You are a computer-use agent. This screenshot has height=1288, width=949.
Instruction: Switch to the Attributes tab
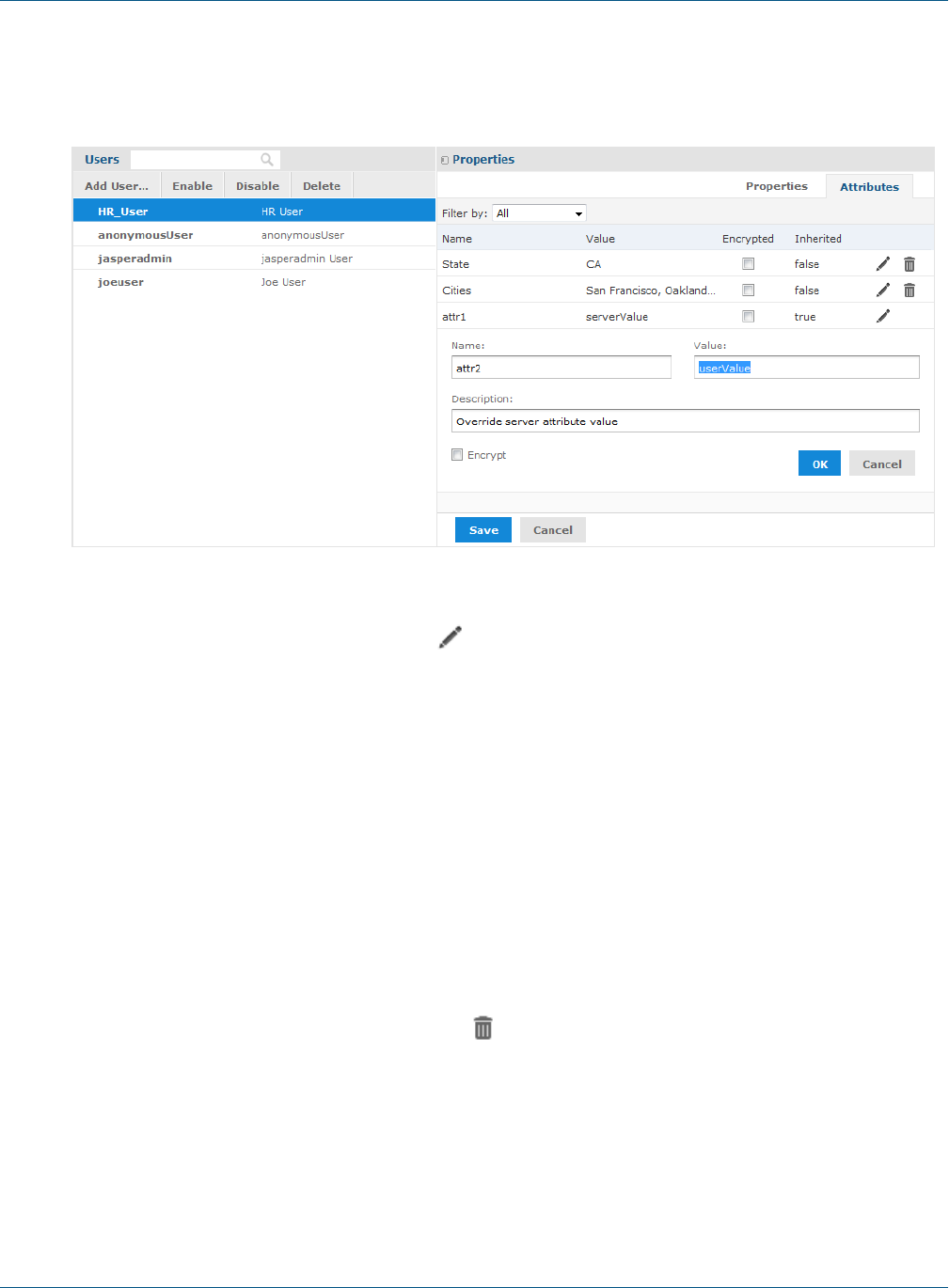(869, 186)
